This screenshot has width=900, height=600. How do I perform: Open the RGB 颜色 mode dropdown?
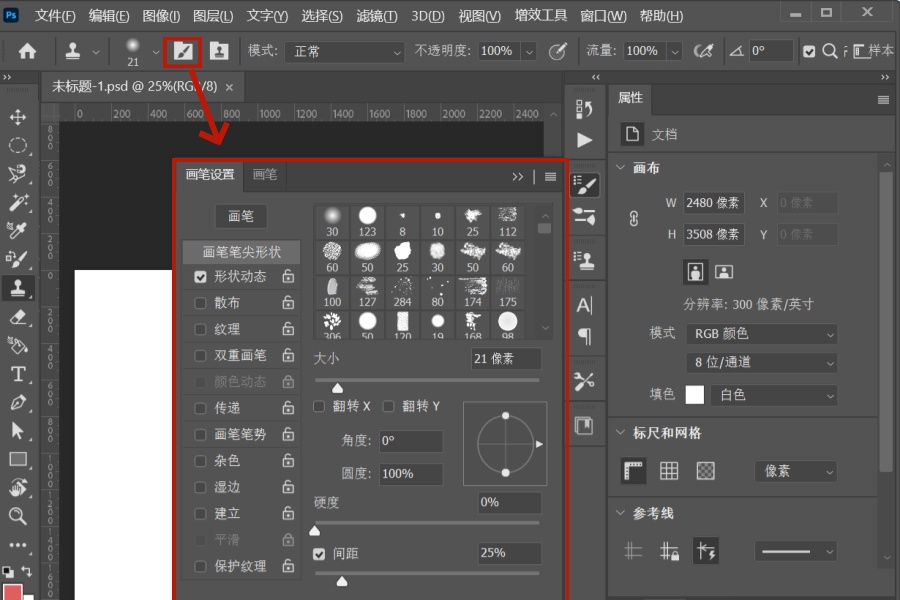pyautogui.click(x=762, y=334)
